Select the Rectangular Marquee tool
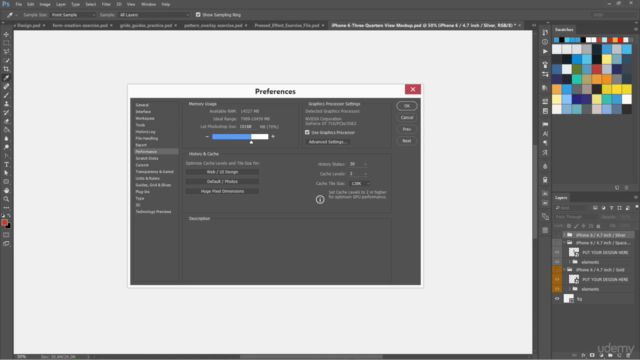This screenshot has width=640, height=360. (x=6, y=43)
